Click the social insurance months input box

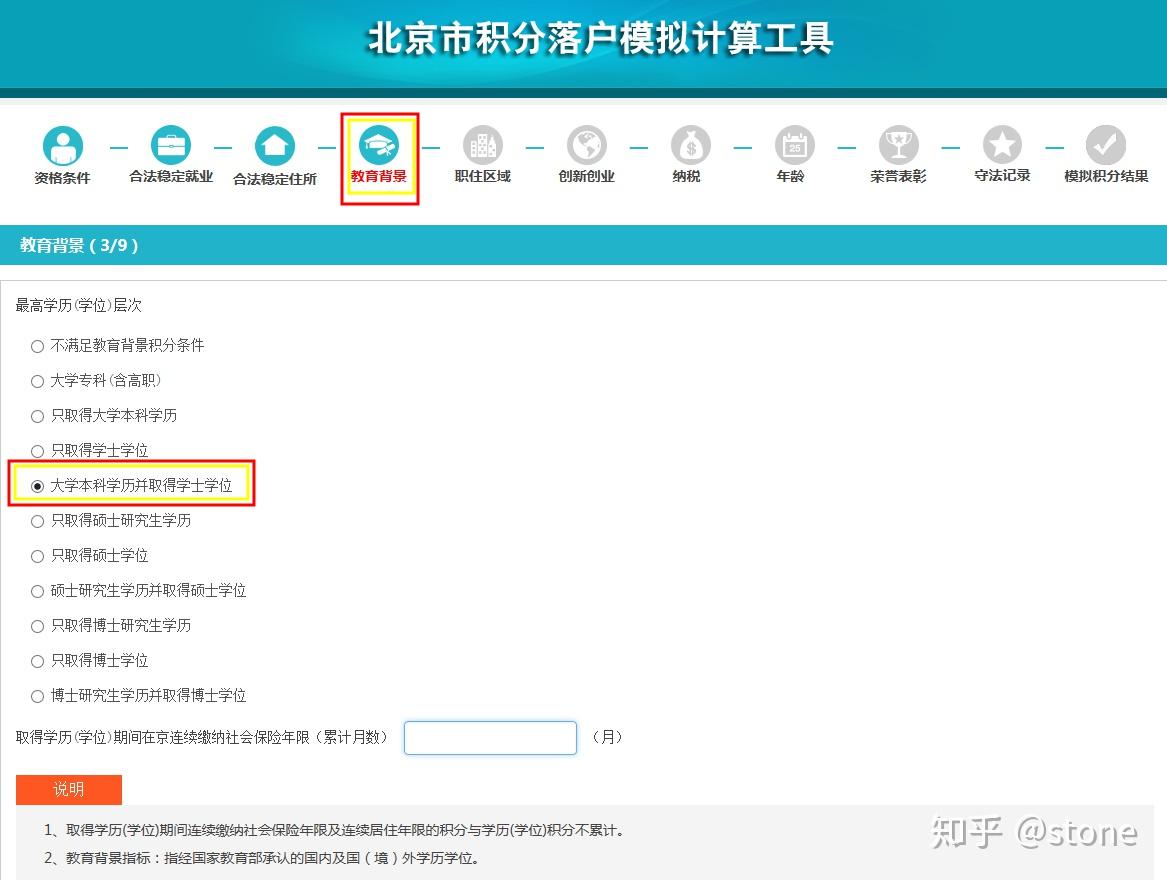click(x=489, y=737)
